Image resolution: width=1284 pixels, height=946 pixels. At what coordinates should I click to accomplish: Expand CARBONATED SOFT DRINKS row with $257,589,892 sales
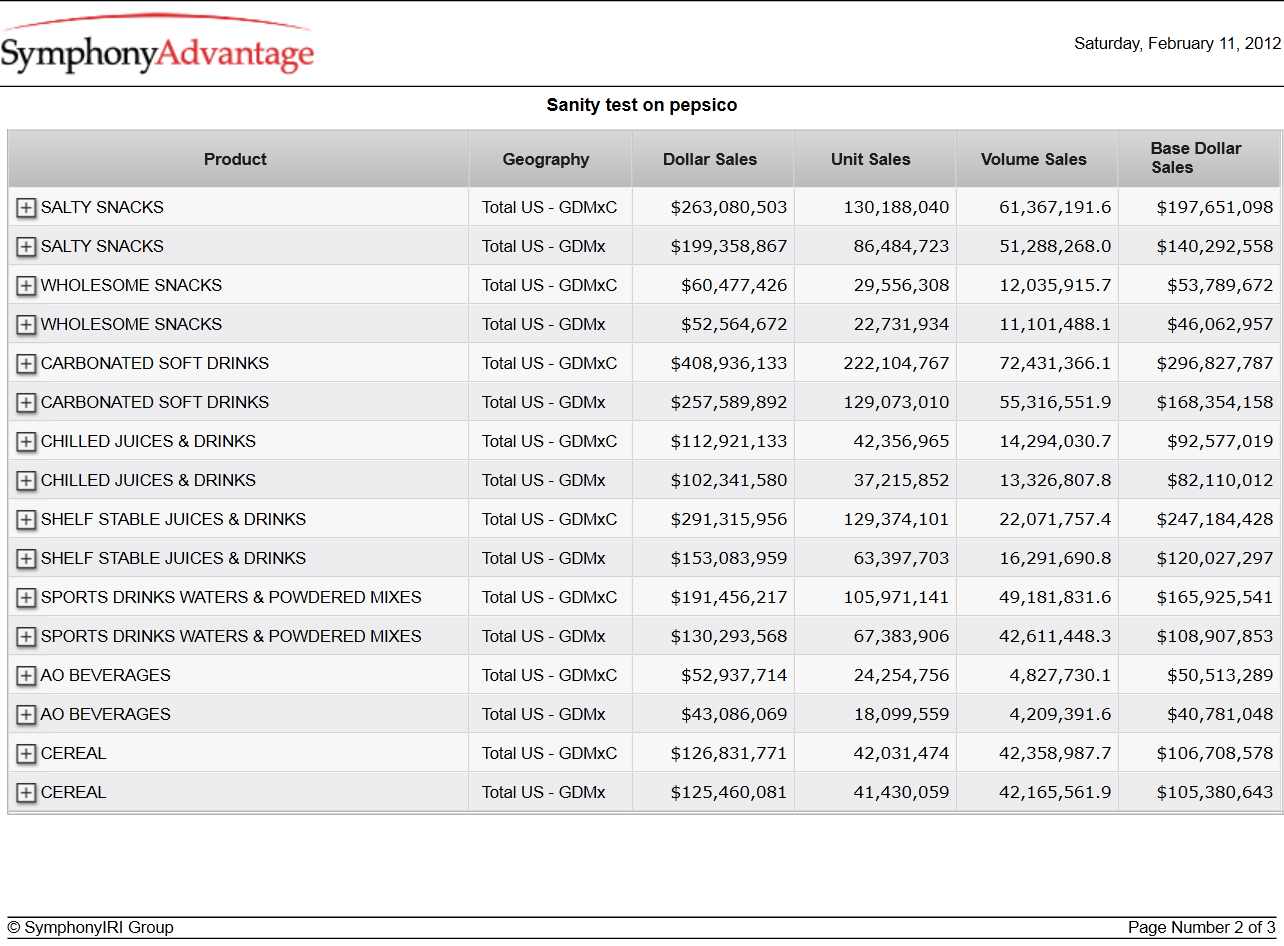pyautogui.click(x=26, y=403)
